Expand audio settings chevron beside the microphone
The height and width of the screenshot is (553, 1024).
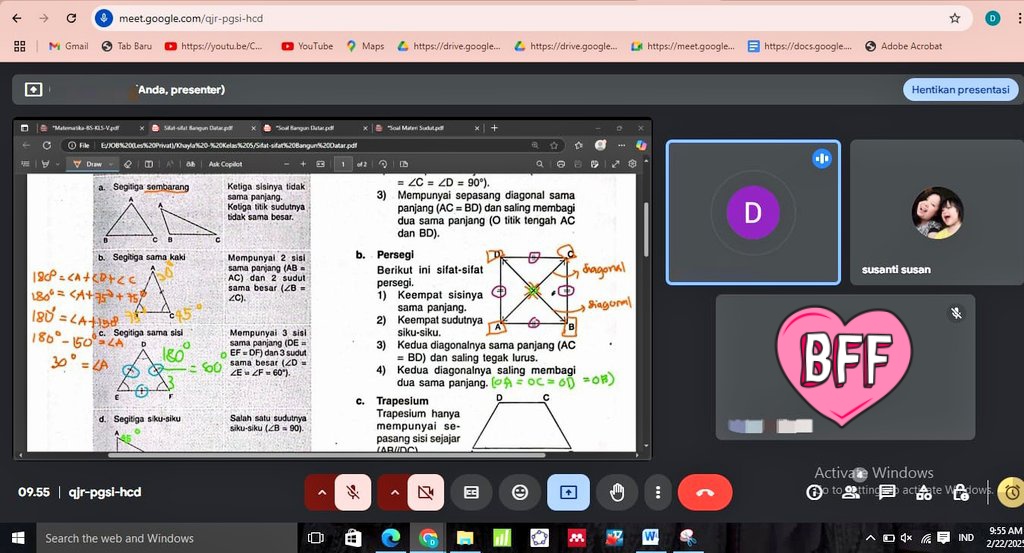(x=321, y=492)
